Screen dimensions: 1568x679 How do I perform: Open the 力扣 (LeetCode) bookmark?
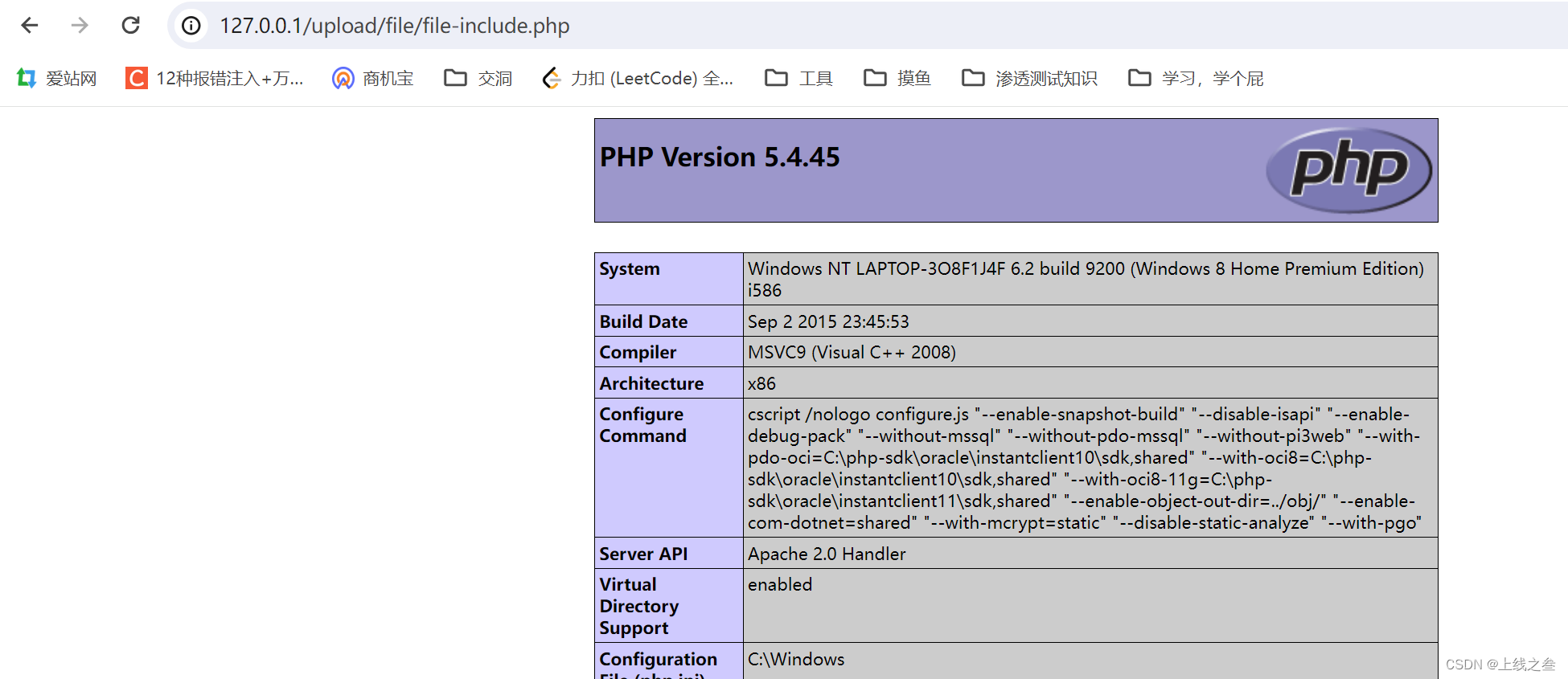[x=638, y=78]
